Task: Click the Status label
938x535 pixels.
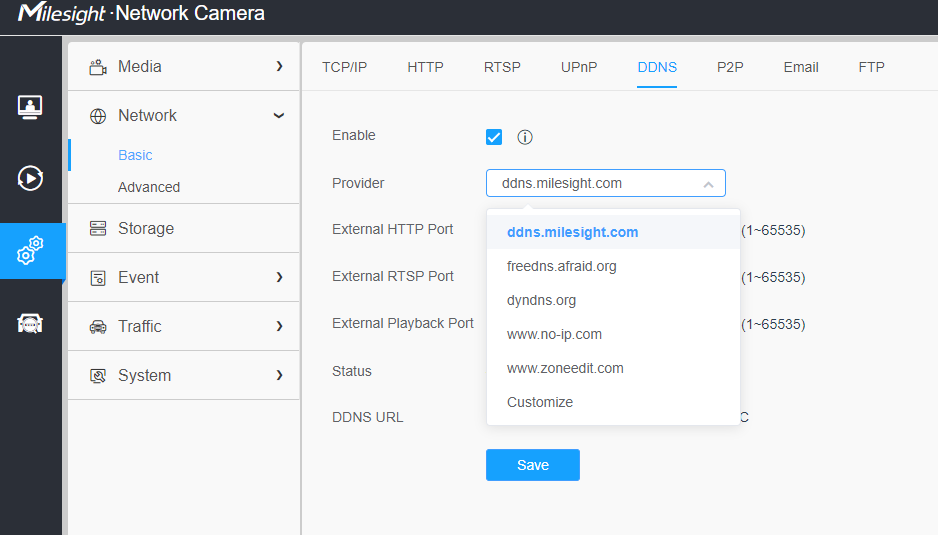Action: [x=352, y=371]
